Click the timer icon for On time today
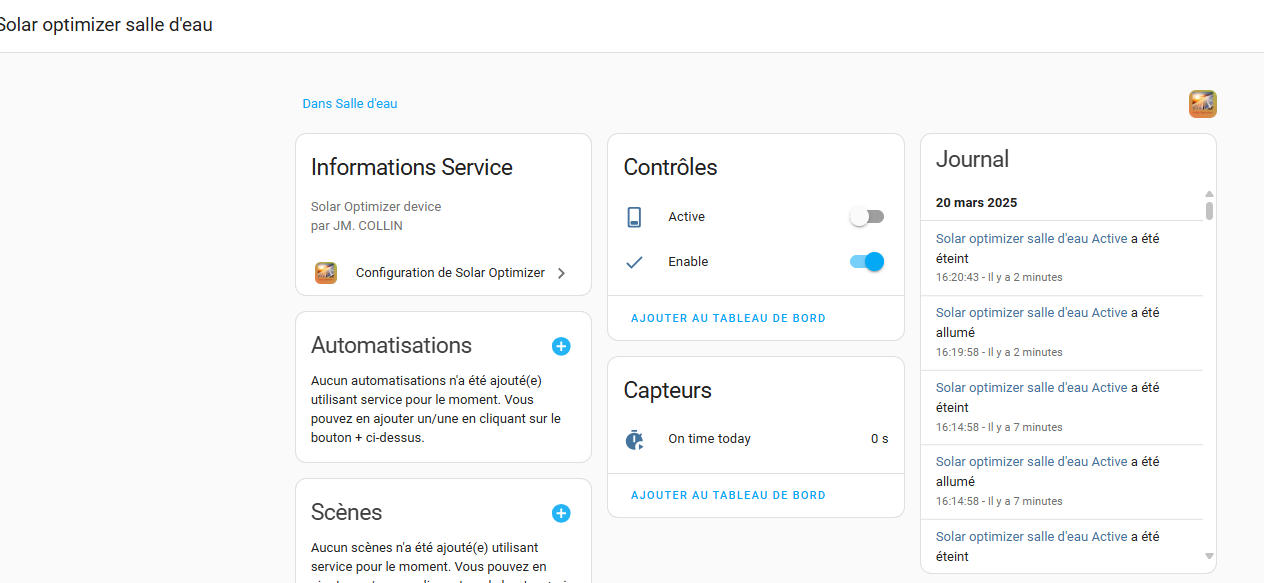 (634, 439)
